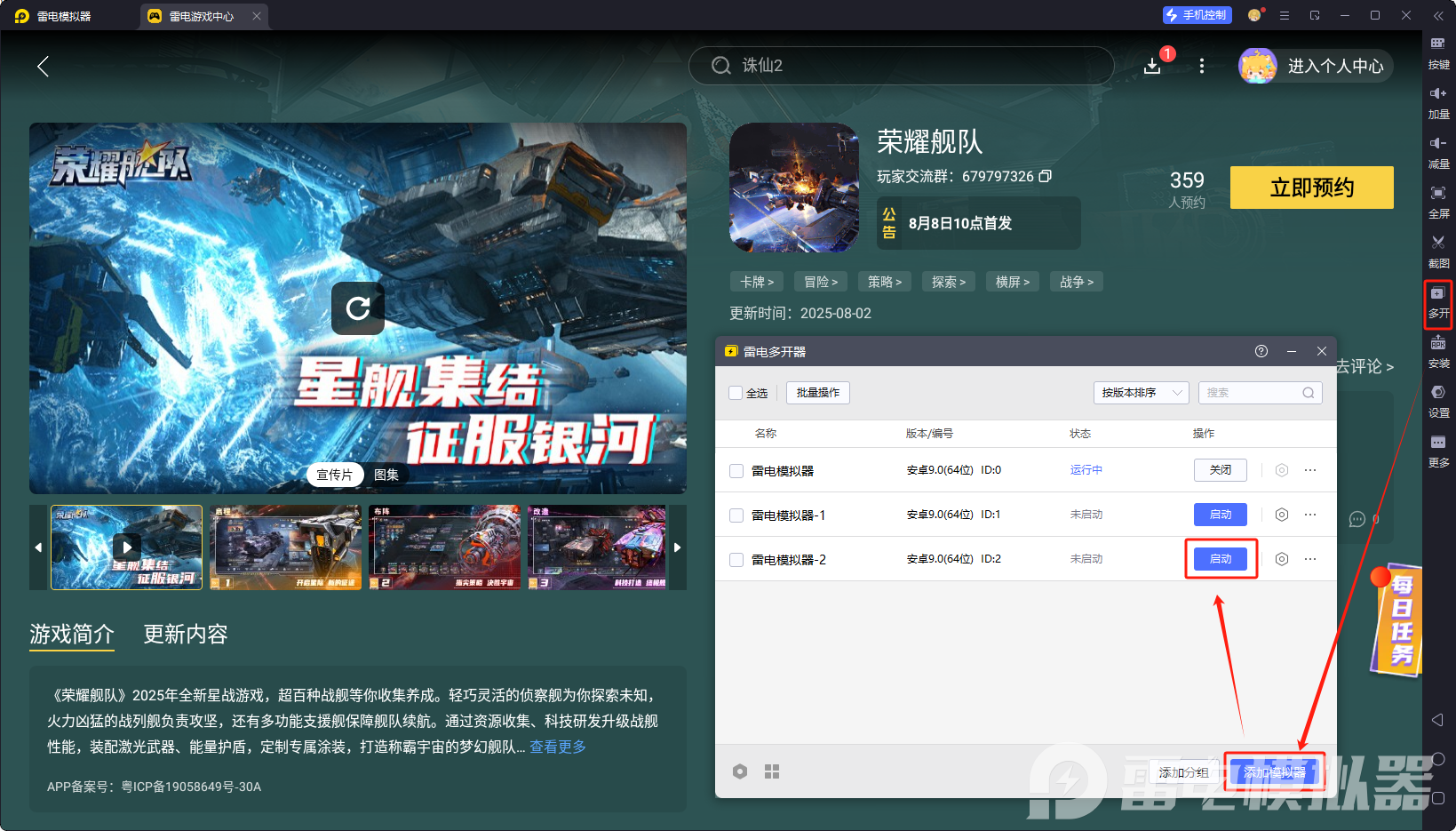Click the 立即预约 pre-register button
Screen dimensions: 1456x831
pos(1312,188)
